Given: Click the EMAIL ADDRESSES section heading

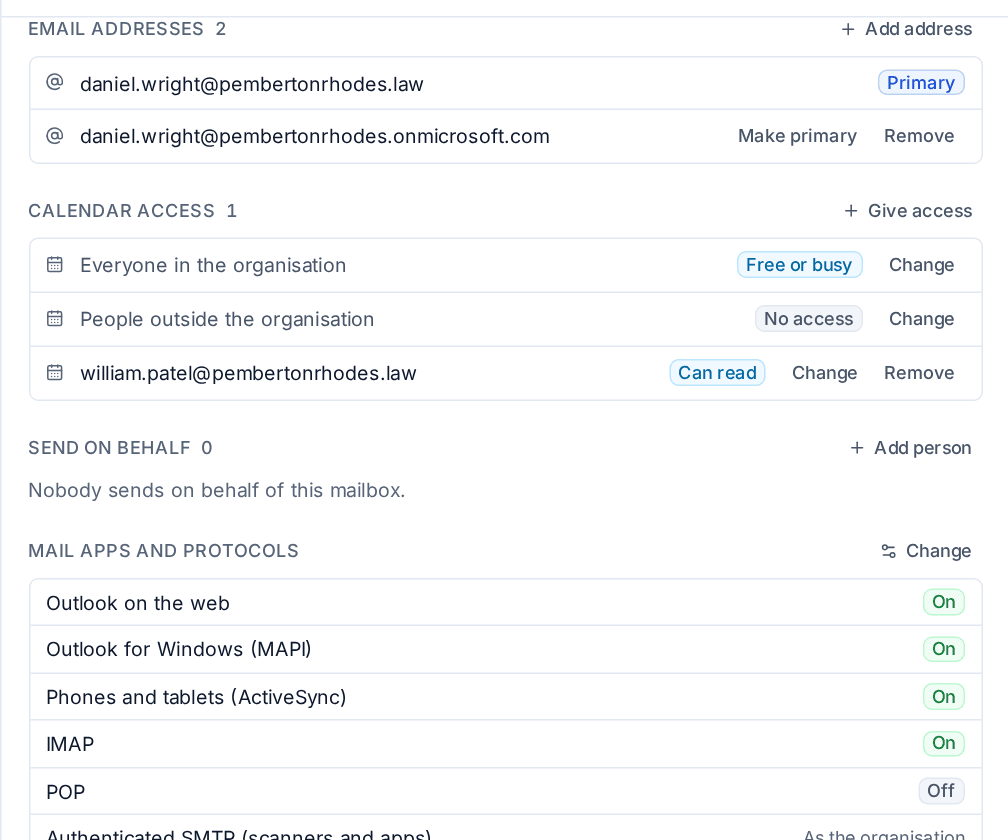Looking at the screenshot, I should [116, 29].
